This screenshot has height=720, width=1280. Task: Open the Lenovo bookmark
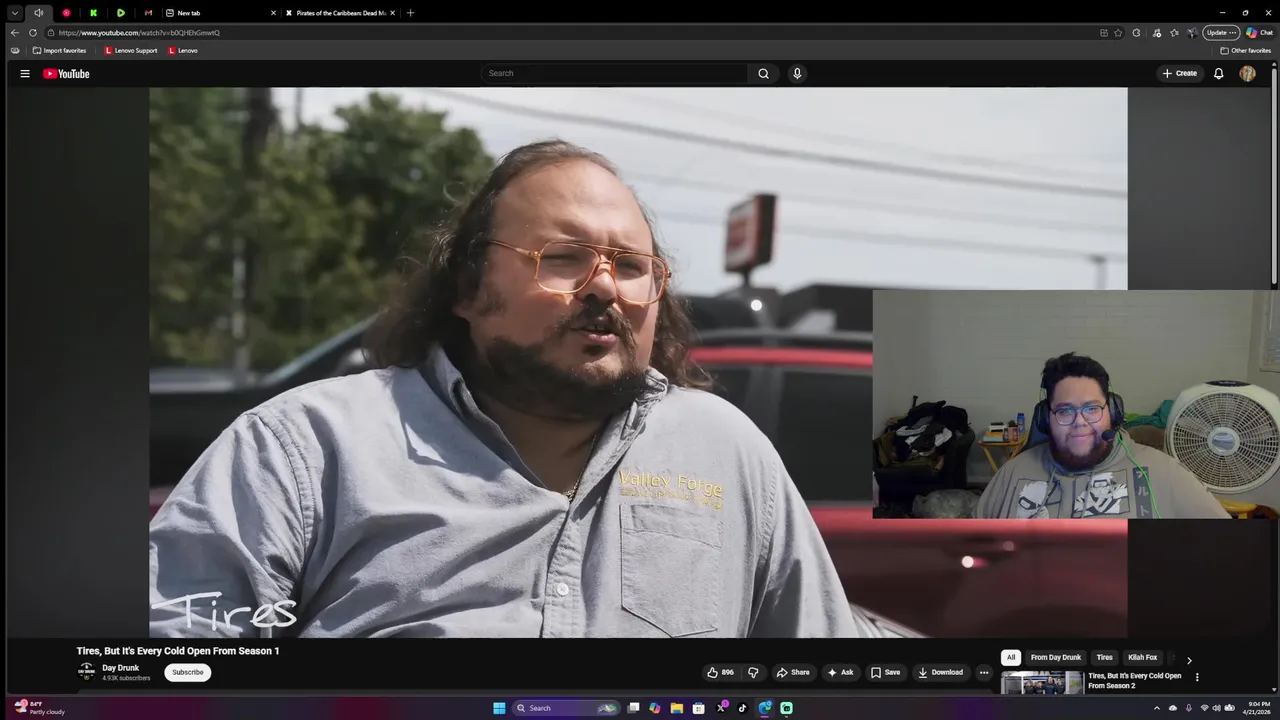183,50
